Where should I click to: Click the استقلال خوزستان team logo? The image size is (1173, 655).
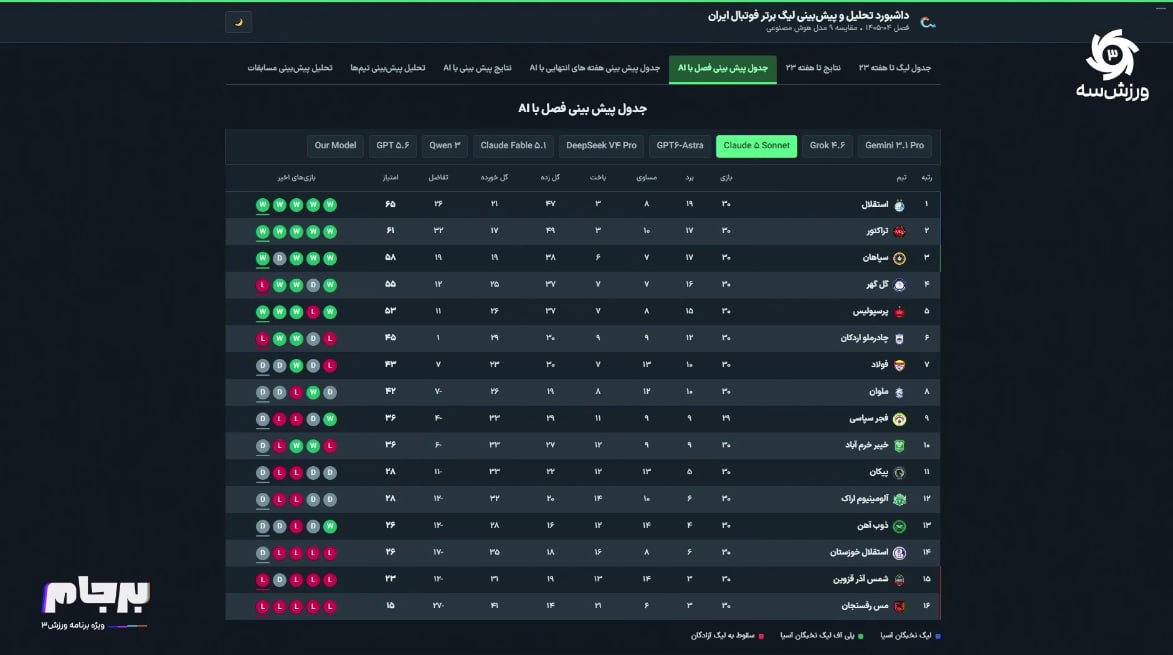pyautogui.click(x=899, y=553)
